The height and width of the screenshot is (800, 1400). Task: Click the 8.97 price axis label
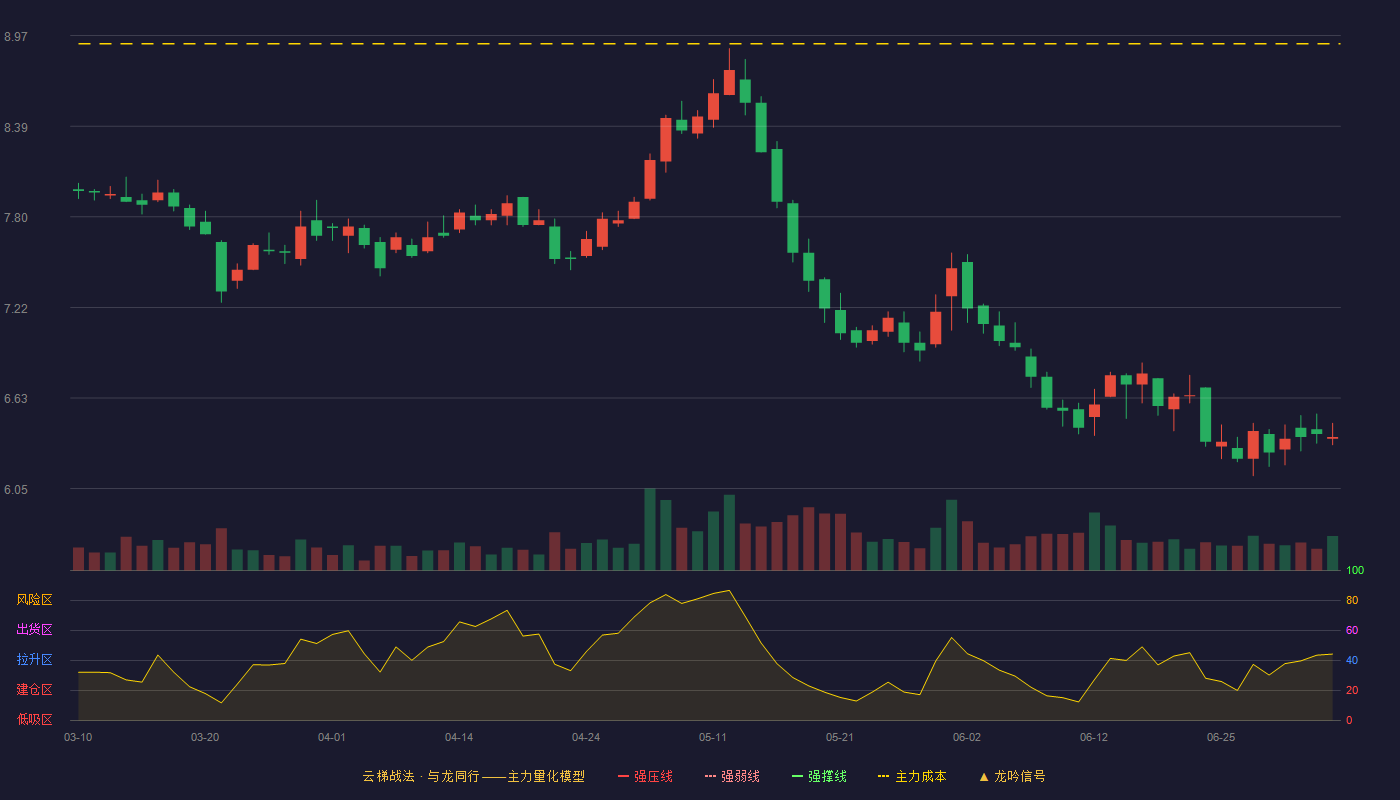(x=16, y=37)
